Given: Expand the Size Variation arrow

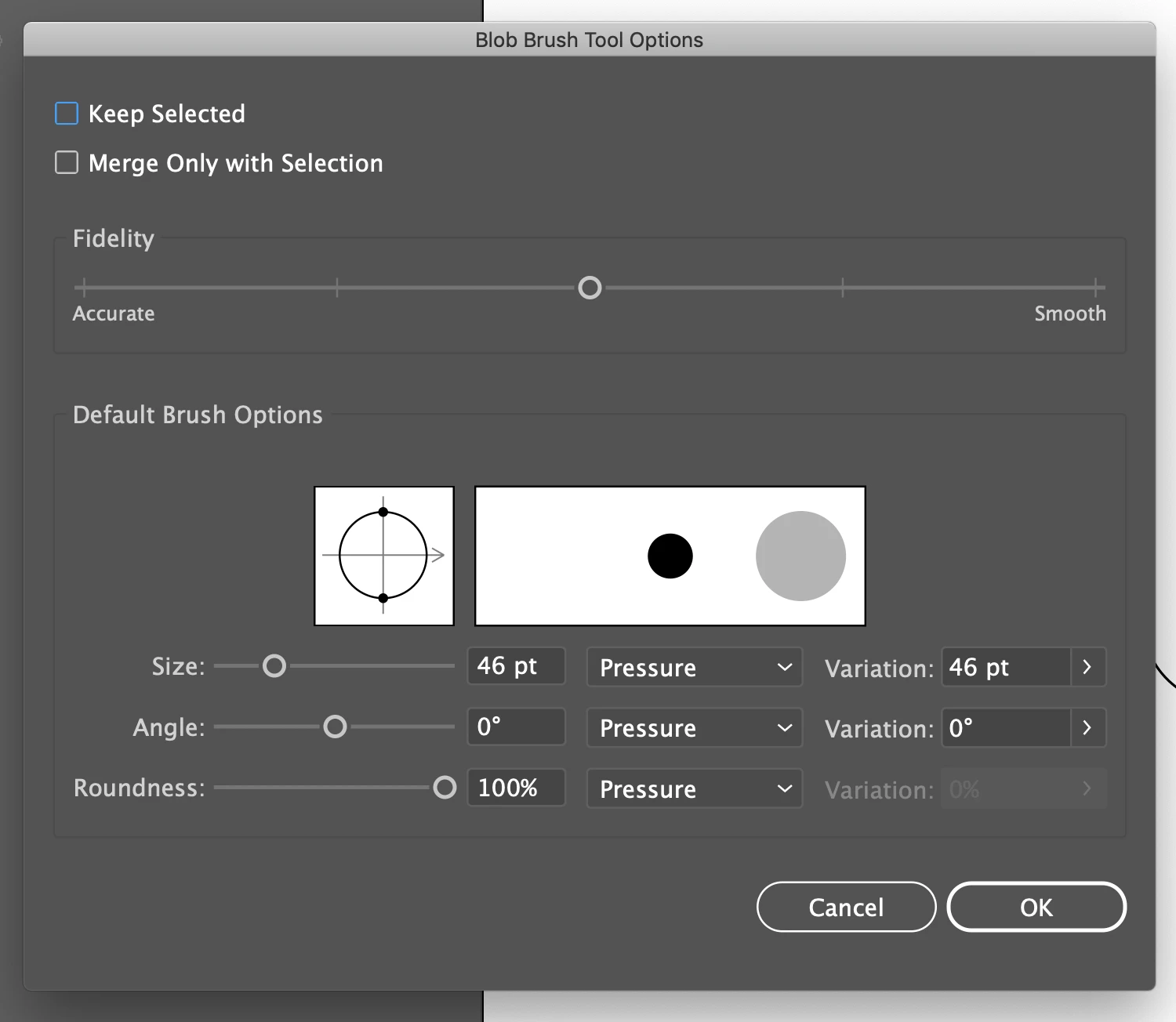Looking at the screenshot, I should click(x=1087, y=667).
